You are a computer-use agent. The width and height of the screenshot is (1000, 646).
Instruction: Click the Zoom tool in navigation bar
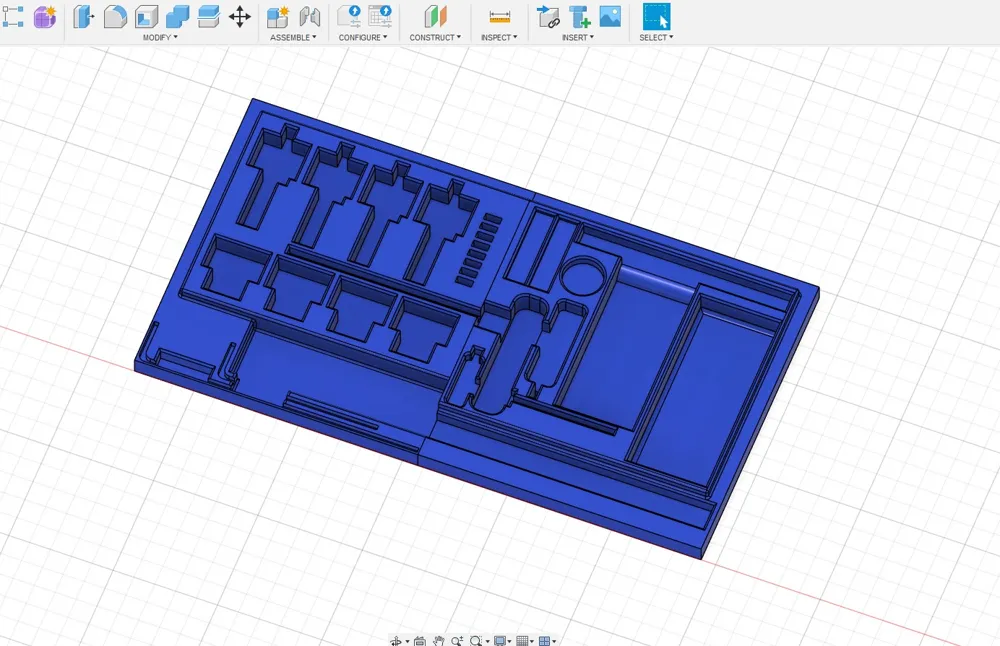click(456, 640)
